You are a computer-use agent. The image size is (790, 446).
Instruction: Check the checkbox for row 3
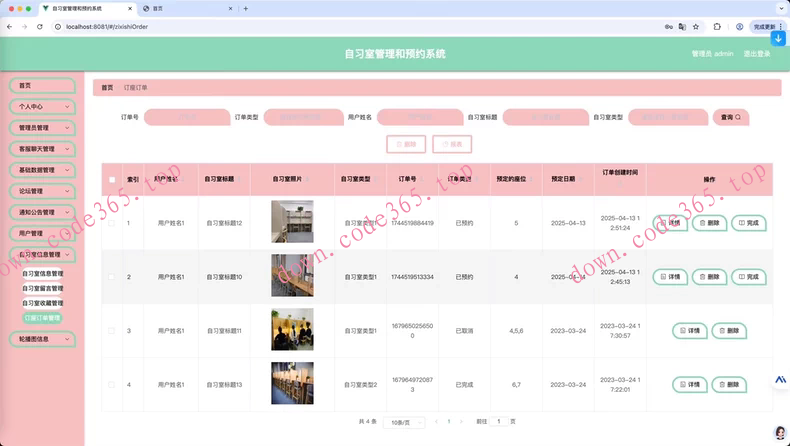[112, 331]
